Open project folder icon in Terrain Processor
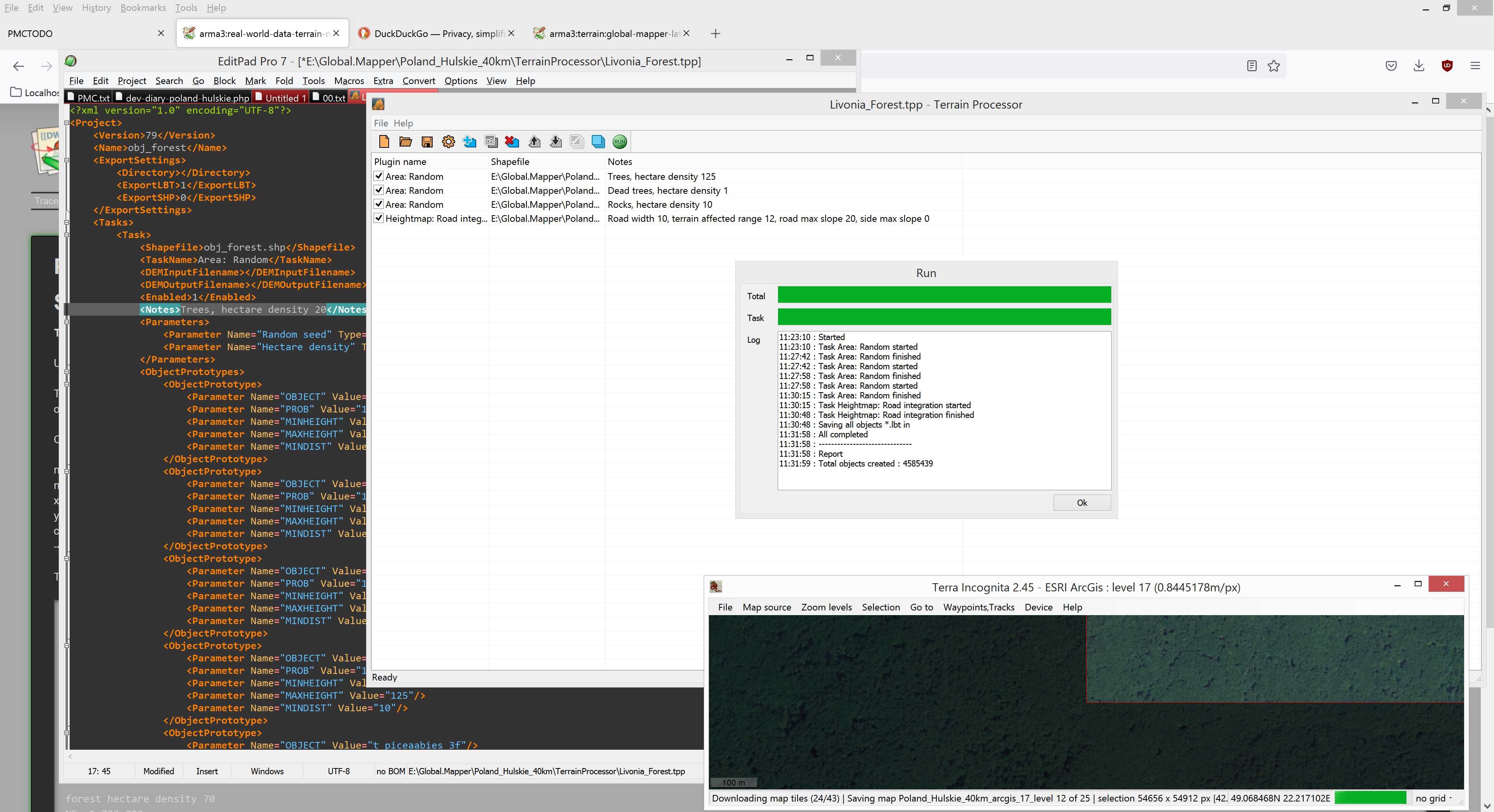Screen dimensions: 1494x812 [405, 142]
